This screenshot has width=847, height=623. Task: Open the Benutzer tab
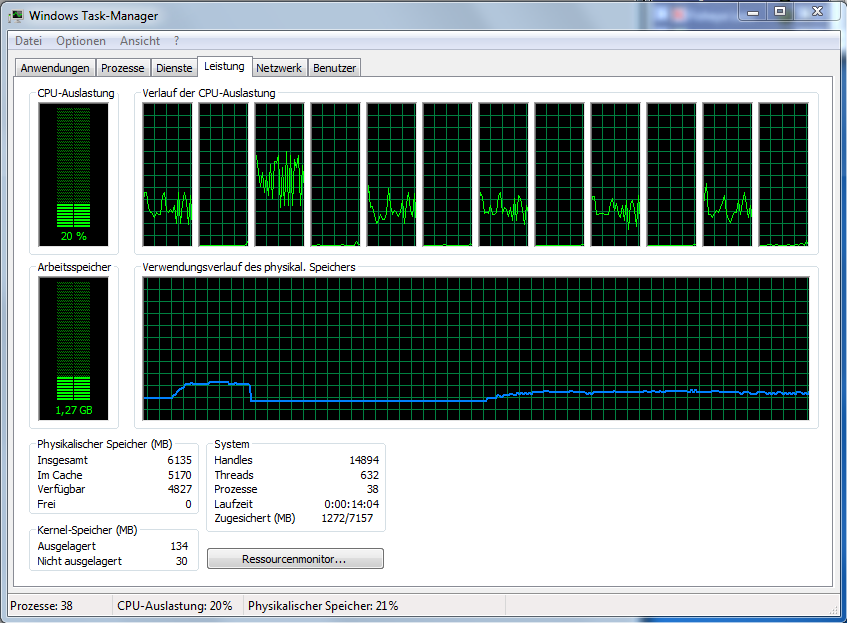(x=334, y=68)
